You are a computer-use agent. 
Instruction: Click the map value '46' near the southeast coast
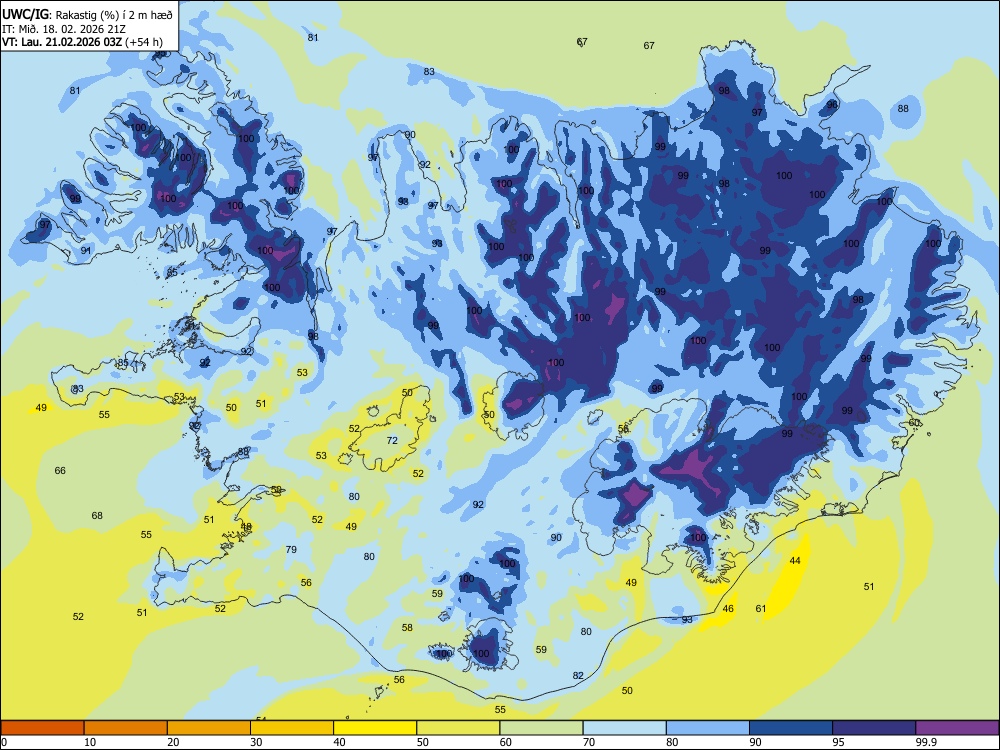click(728, 608)
